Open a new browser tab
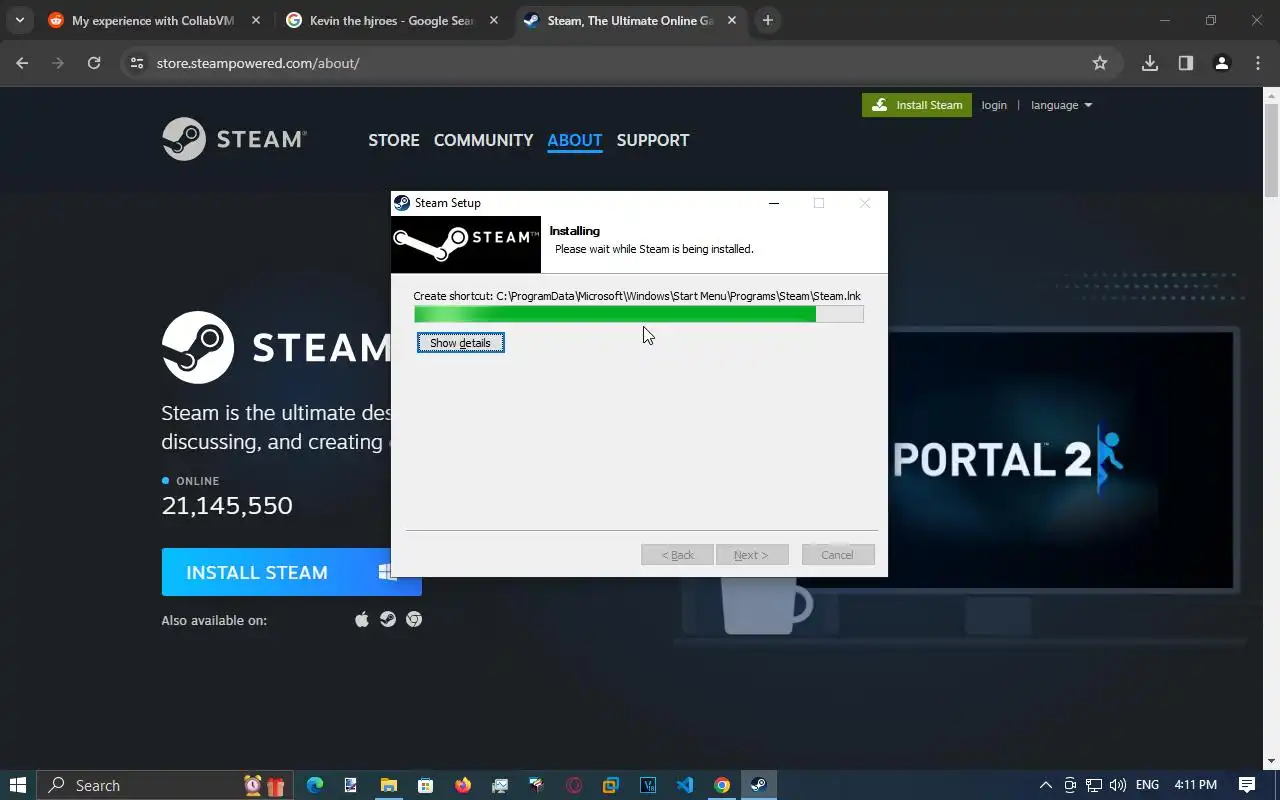 click(x=768, y=20)
